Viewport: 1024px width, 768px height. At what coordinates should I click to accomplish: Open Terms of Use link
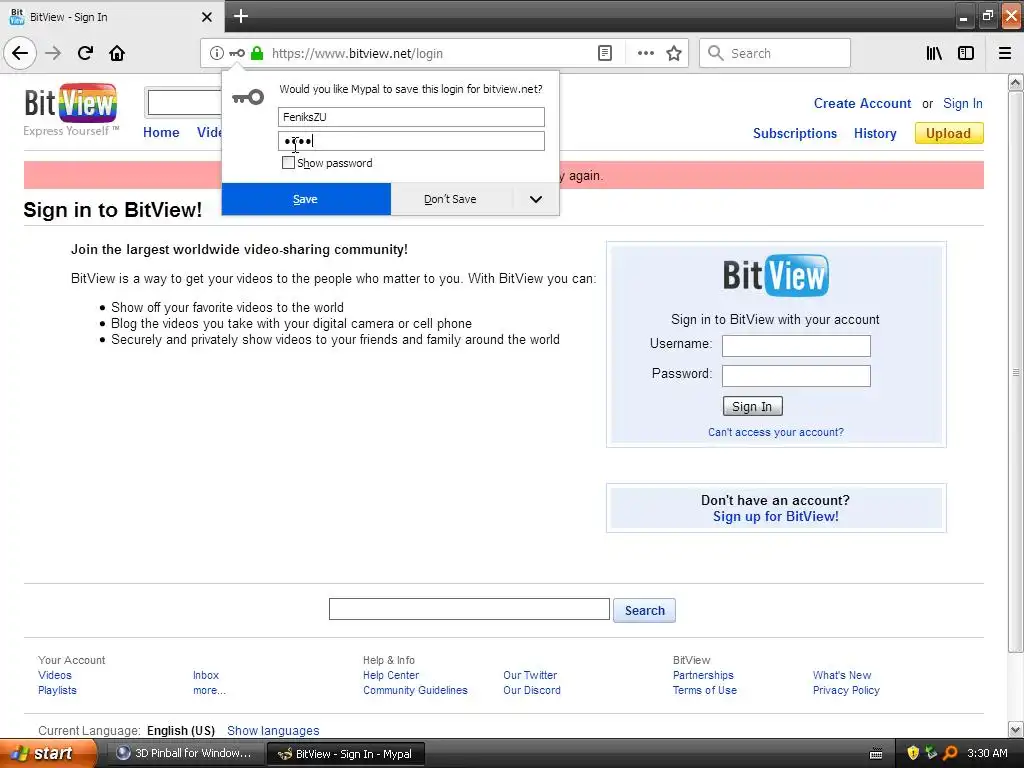coord(705,690)
